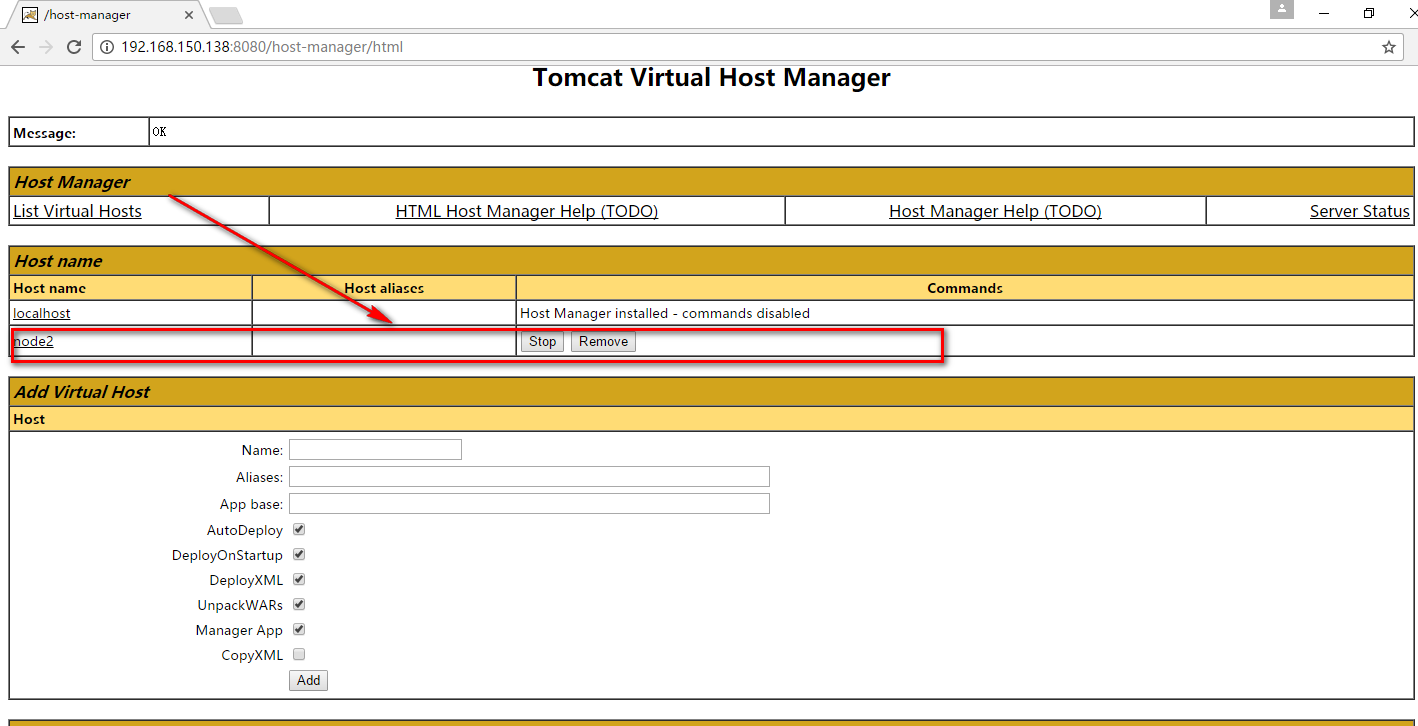Bookmark this page with the star icon

tap(1388, 47)
